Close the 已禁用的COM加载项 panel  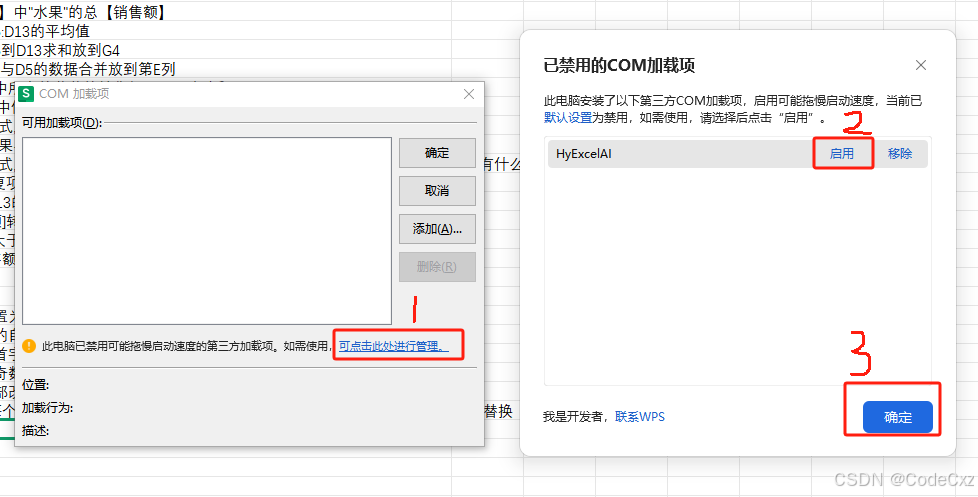click(921, 65)
